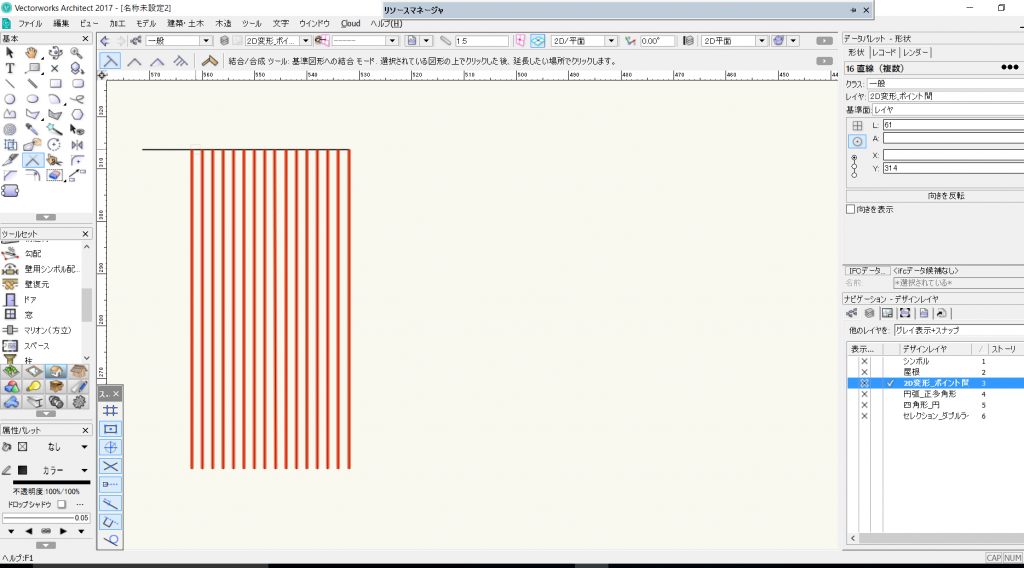The height and width of the screenshot is (568, 1024).
Task: Select the Eyedropper tool
Action: [x=31, y=130]
